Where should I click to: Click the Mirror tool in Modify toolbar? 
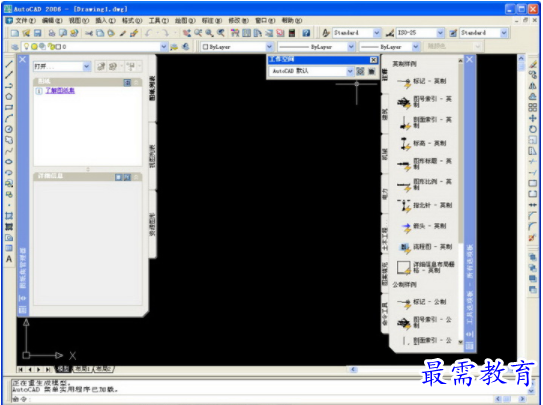tap(533, 86)
